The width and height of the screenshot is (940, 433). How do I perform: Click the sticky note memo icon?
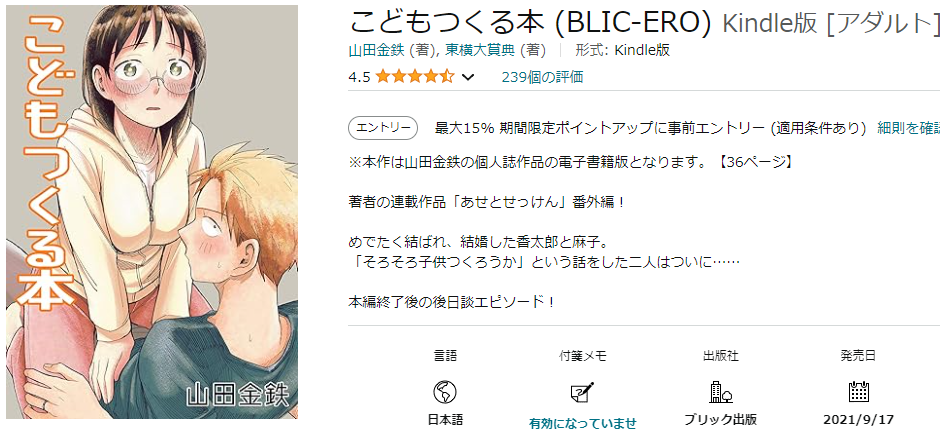[582, 392]
